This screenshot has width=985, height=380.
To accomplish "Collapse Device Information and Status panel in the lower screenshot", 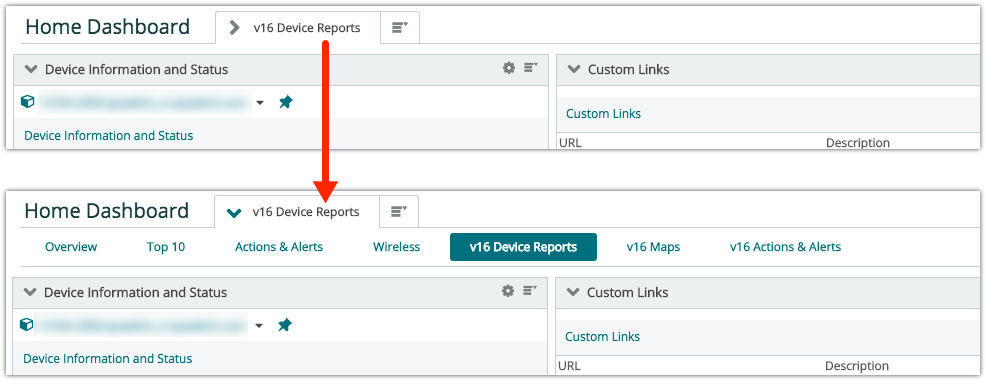I will [30, 292].
